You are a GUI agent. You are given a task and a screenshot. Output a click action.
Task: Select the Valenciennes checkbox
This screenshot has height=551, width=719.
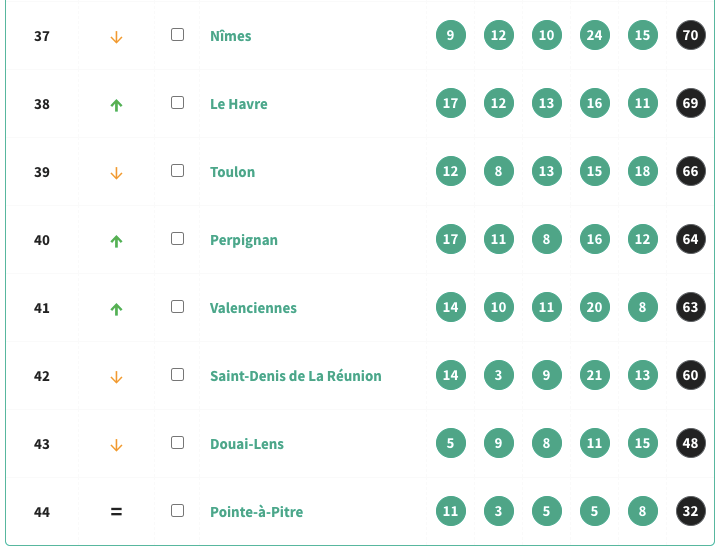click(x=178, y=307)
